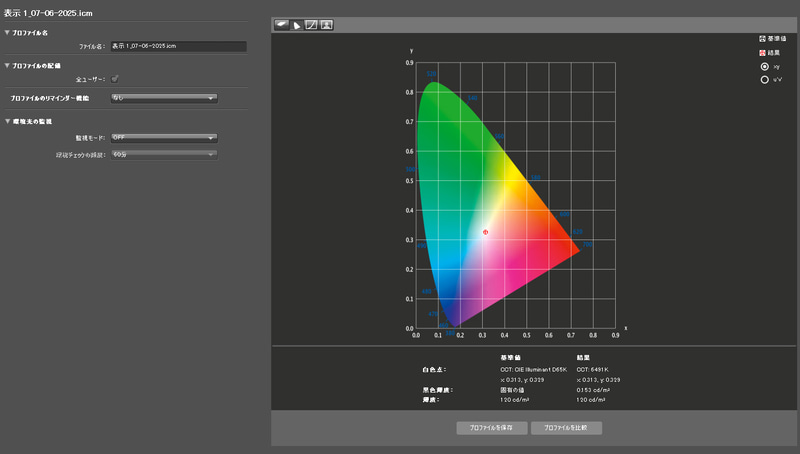Screen dimensions: 800x454
Task: Select the chromaticity diagram view icon
Action: pyautogui.click(x=296, y=24)
